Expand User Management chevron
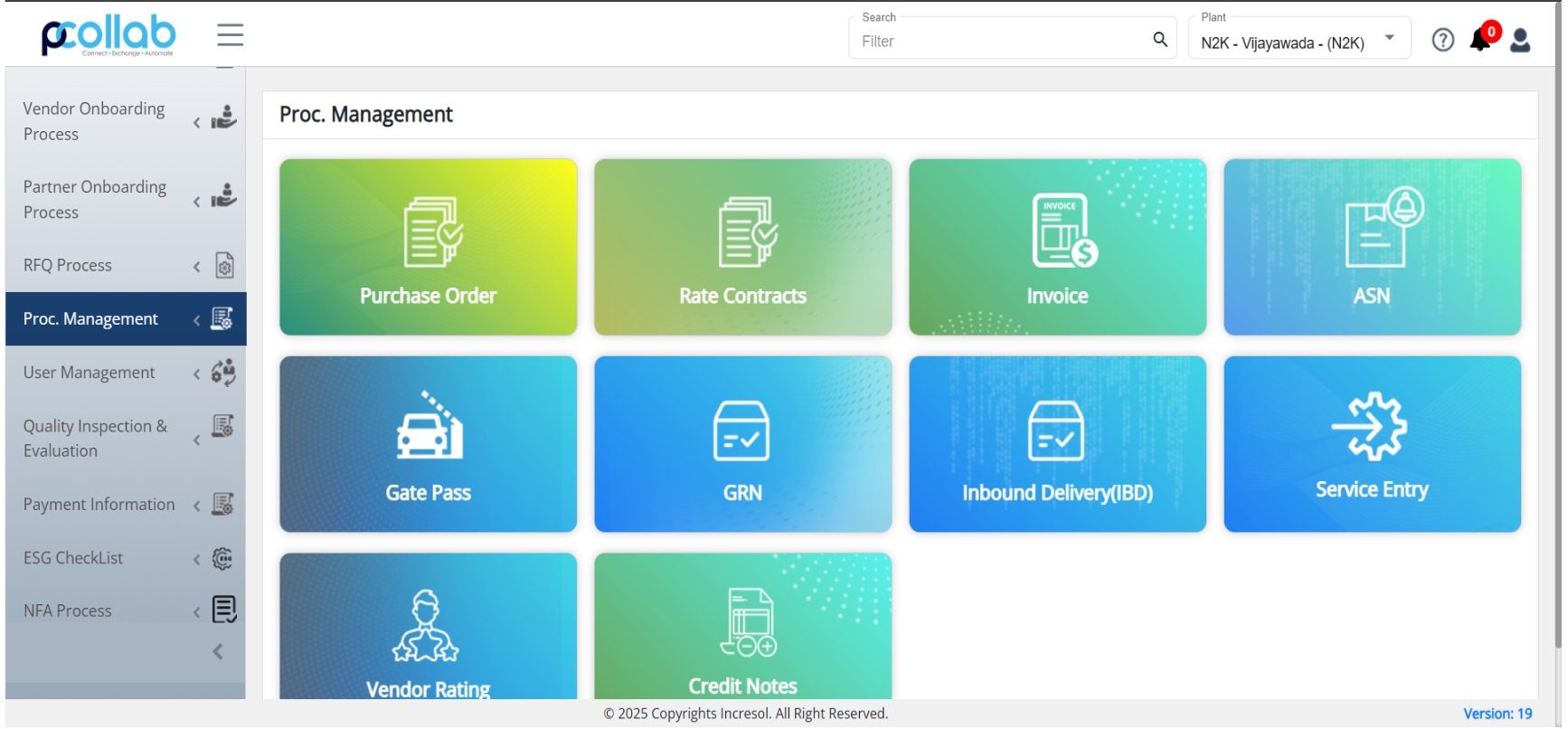This screenshot has height=729, width=1568. pyautogui.click(x=197, y=374)
